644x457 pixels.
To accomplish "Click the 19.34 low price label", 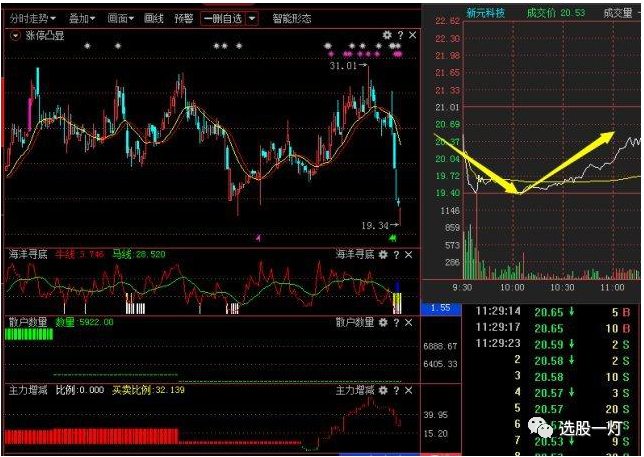I will (x=375, y=225).
